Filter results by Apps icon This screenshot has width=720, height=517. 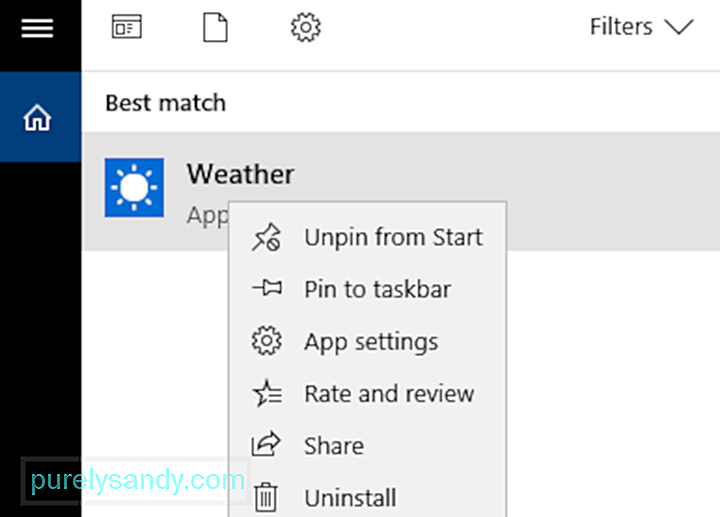[127, 26]
